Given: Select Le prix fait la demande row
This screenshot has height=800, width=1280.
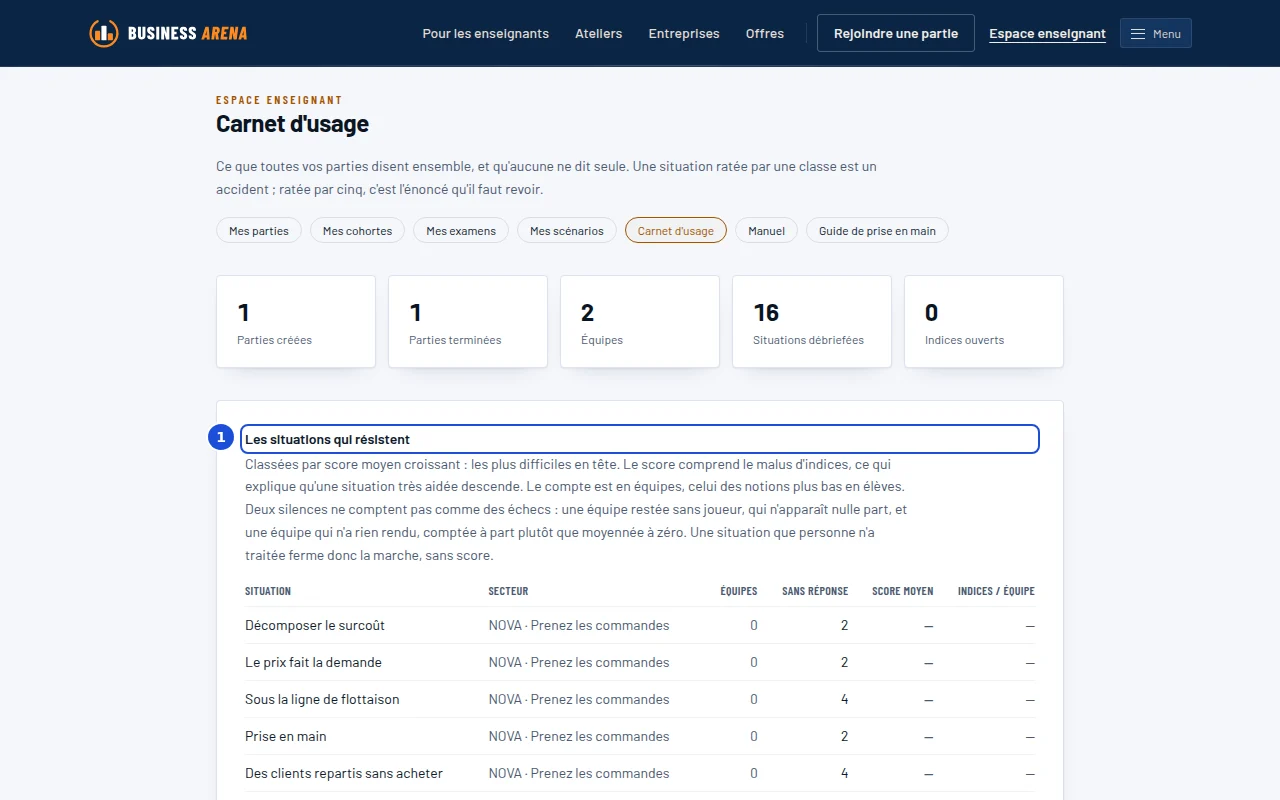Looking at the screenshot, I should pos(640,662).
